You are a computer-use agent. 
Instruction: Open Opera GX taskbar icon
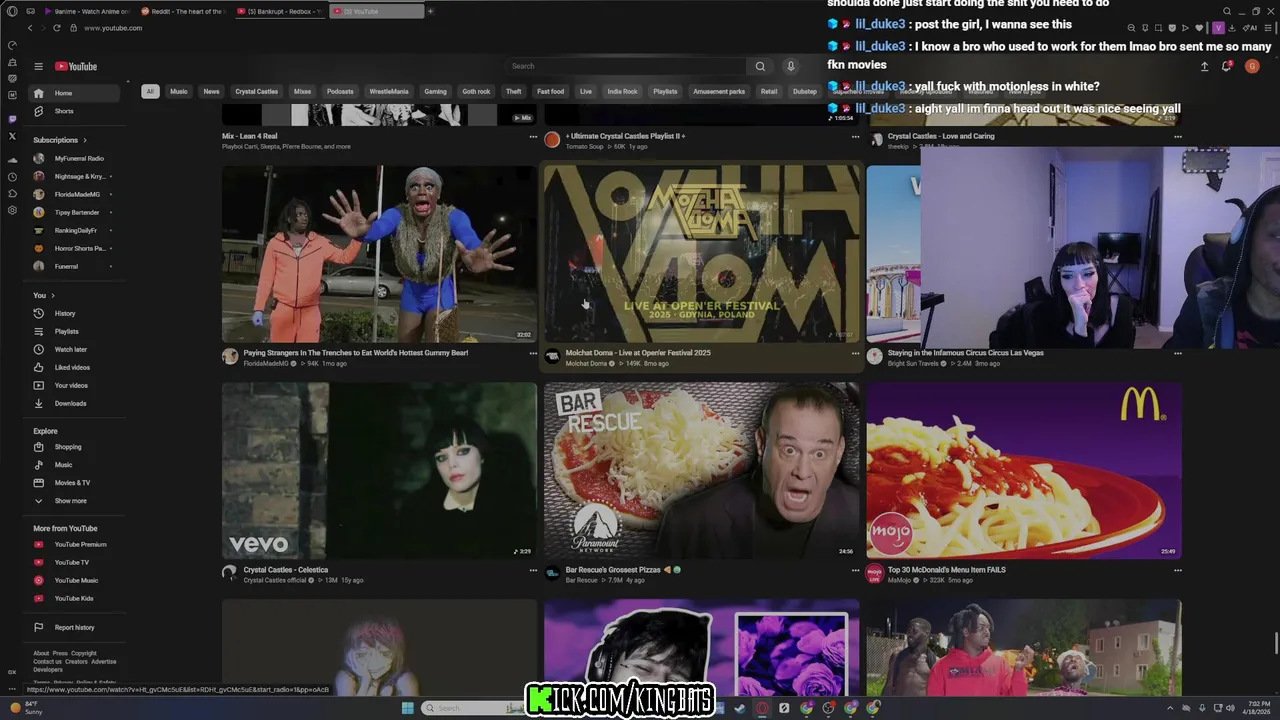762,708
